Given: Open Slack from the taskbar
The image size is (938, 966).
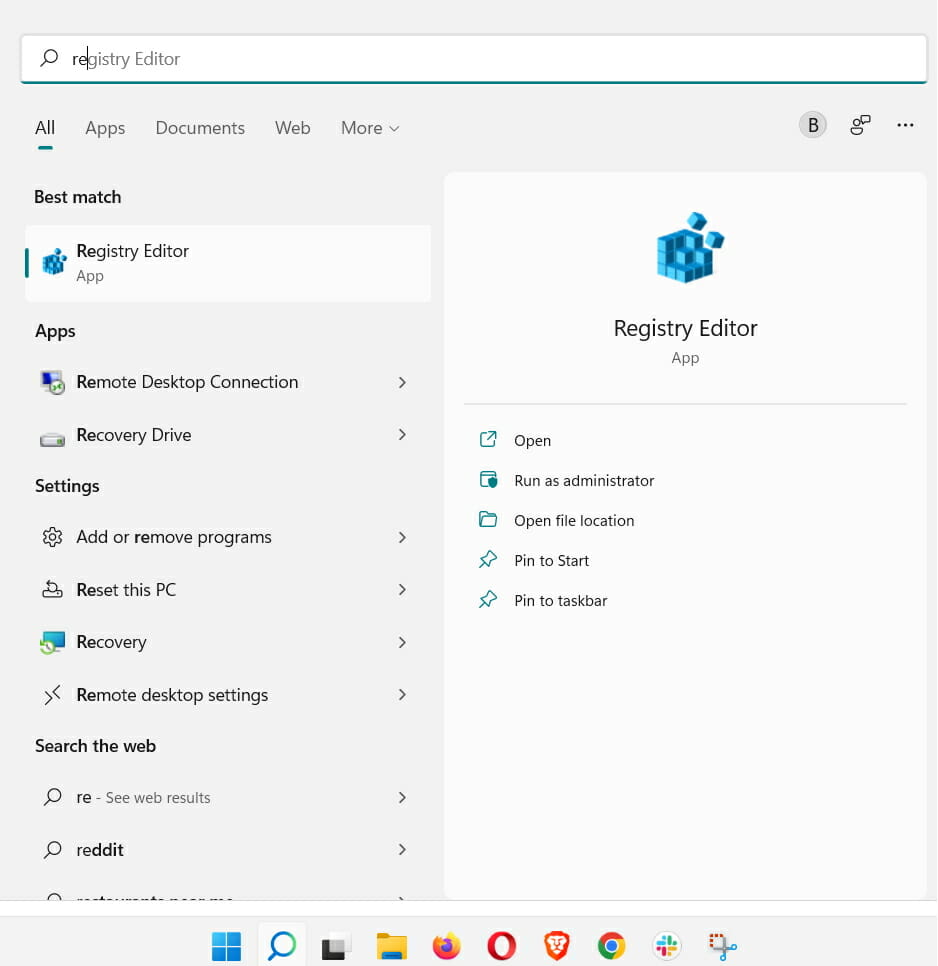Looking at the screenshot, I should (666, 946).
